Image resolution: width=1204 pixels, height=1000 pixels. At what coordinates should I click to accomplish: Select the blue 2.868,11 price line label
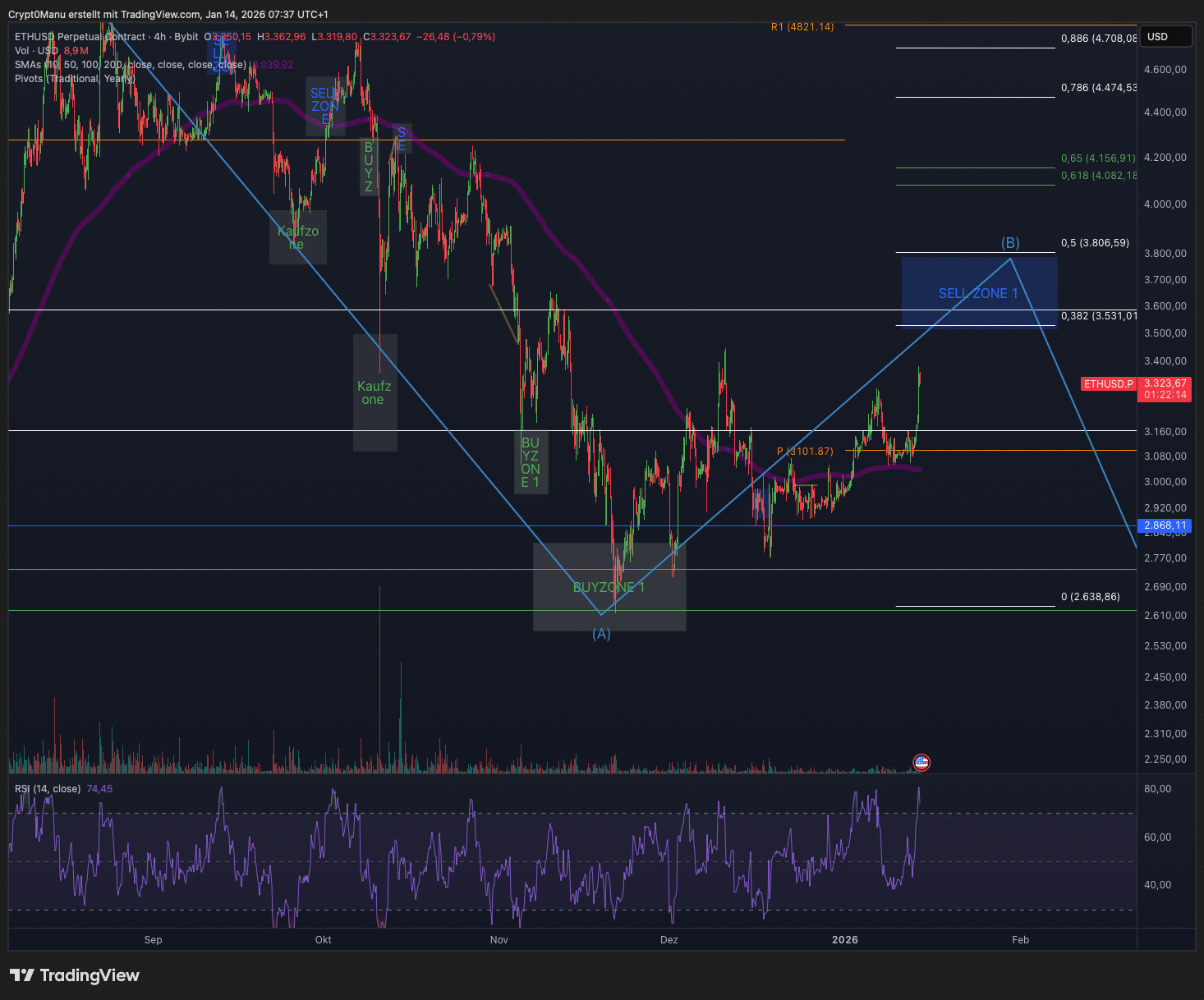[1165, 525]
